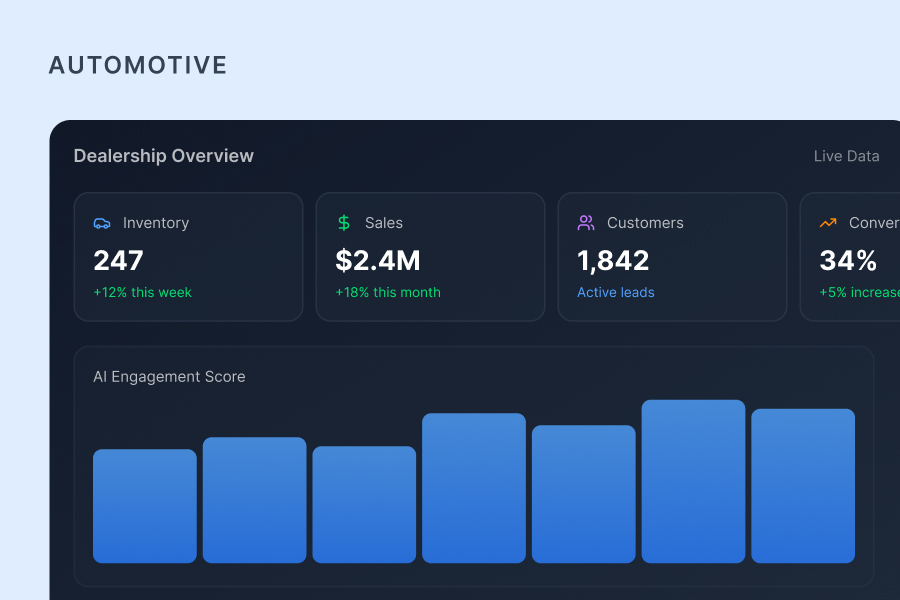Click the green dollar sign Sales icon
The width and height of the screenshot is (900, 600).
coord(344,223)
